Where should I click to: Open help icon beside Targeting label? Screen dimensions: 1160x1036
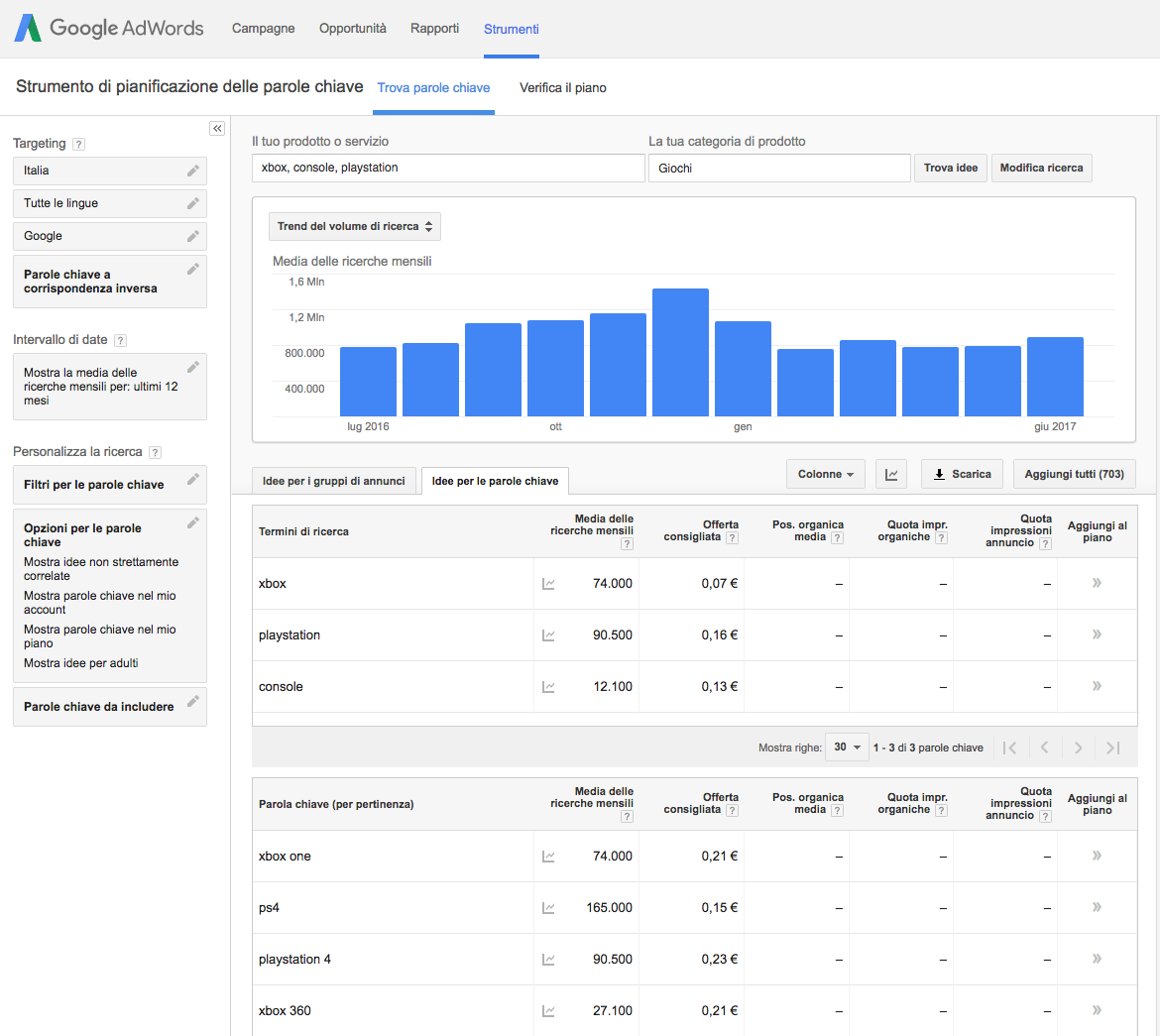(79, 145)
